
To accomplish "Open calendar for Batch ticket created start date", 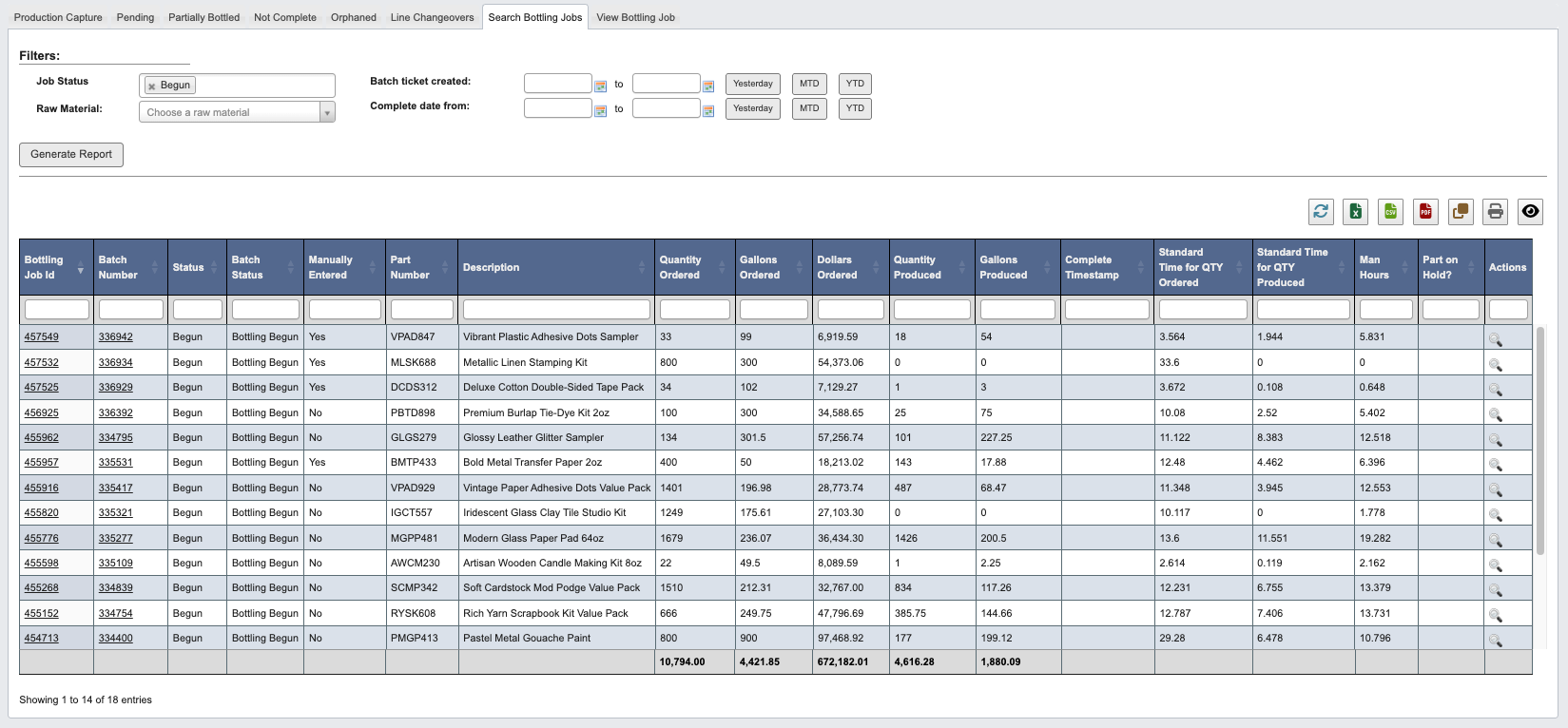I will (x=600, y=86).
